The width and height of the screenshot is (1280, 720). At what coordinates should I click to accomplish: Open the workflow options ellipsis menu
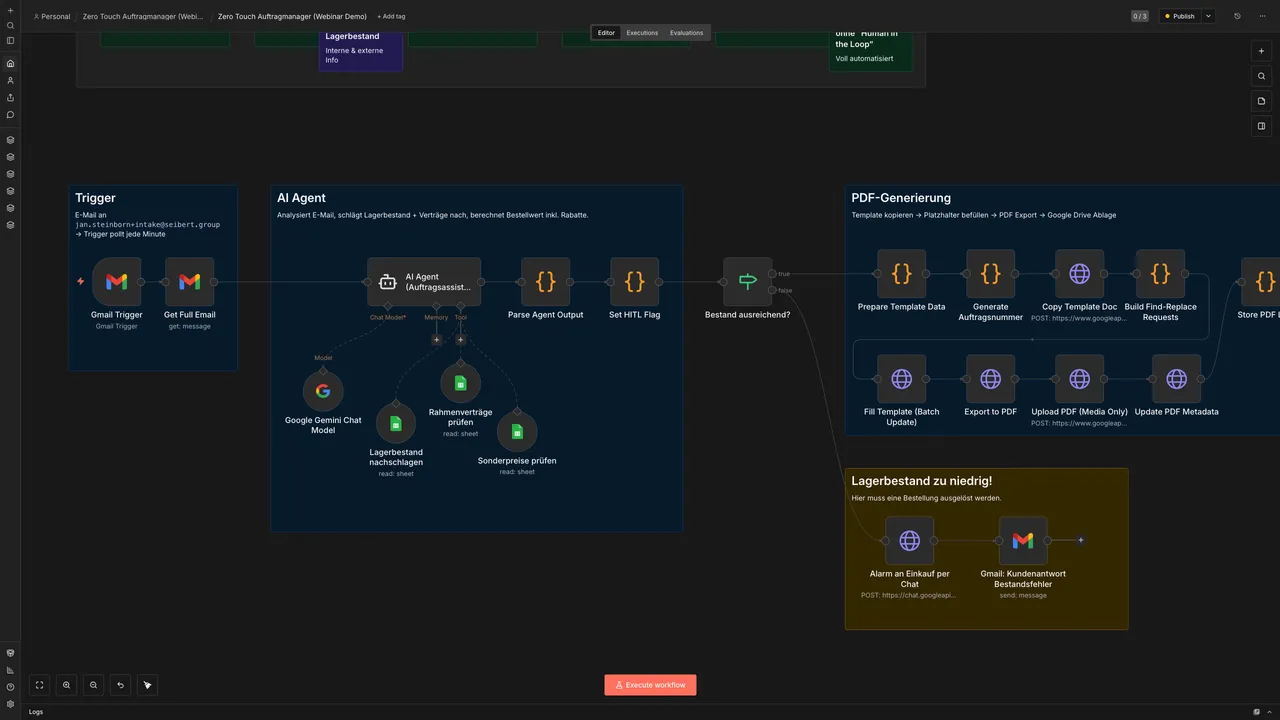click(x=1262, y=16)
